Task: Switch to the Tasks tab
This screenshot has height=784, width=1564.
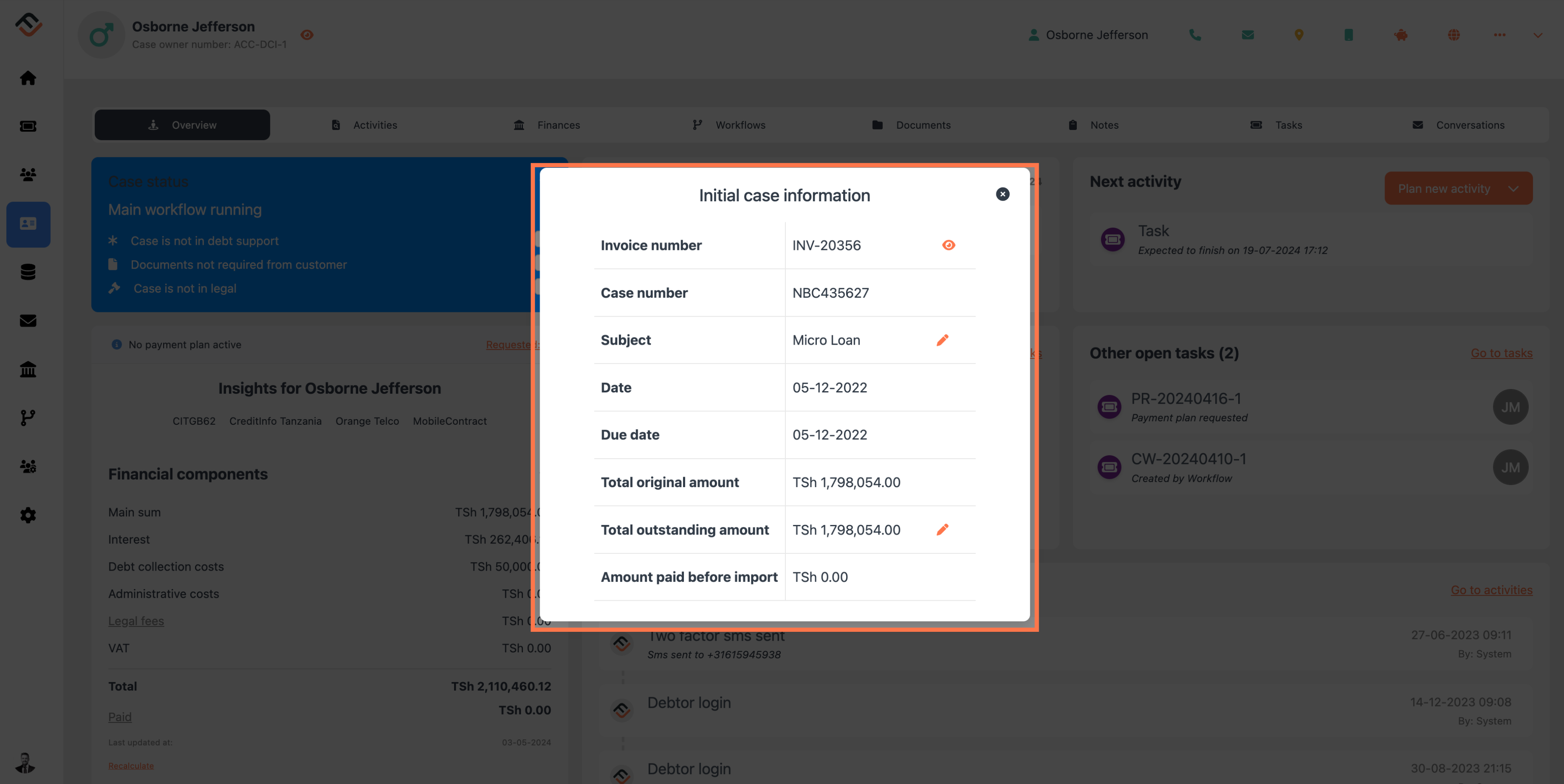Action: (x=1276, y=125)
